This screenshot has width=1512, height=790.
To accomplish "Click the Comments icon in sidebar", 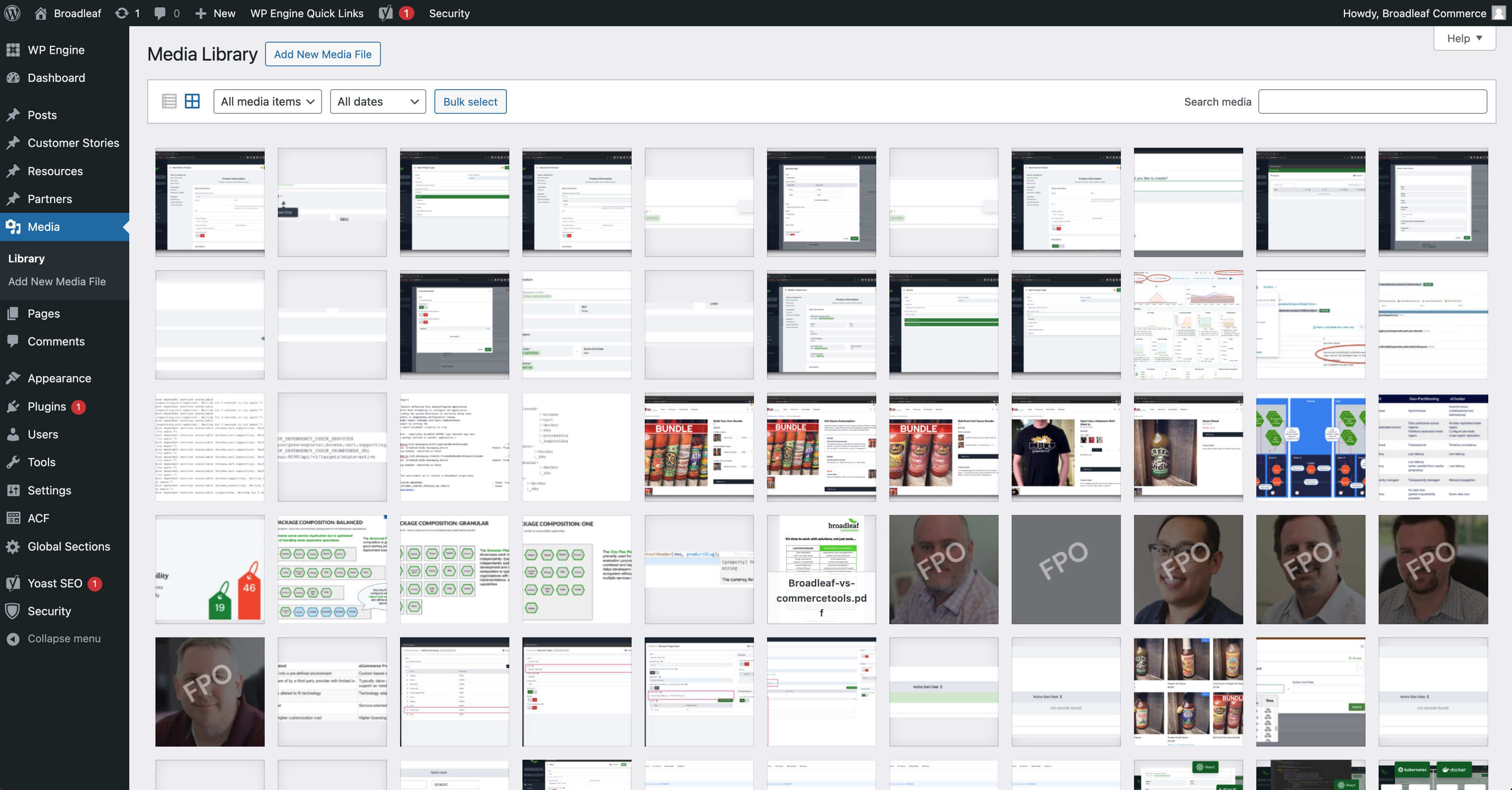I will 13,341.
